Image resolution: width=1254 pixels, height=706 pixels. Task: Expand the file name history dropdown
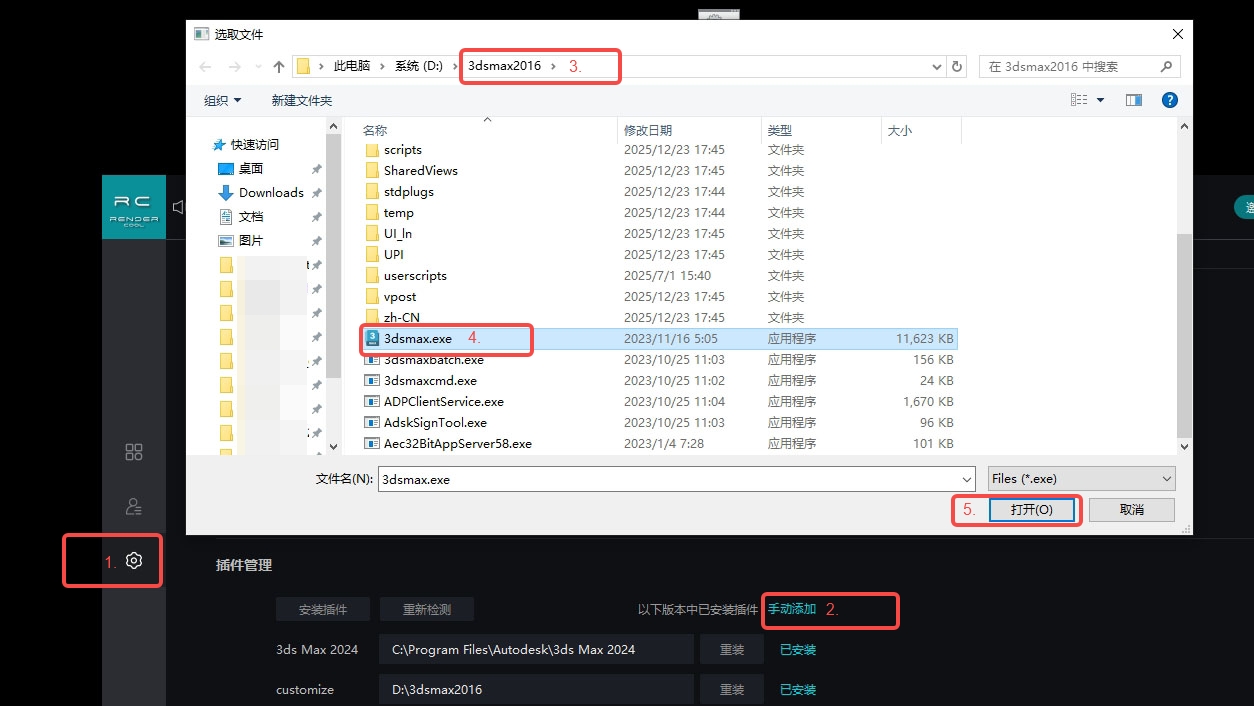(965, 479)
